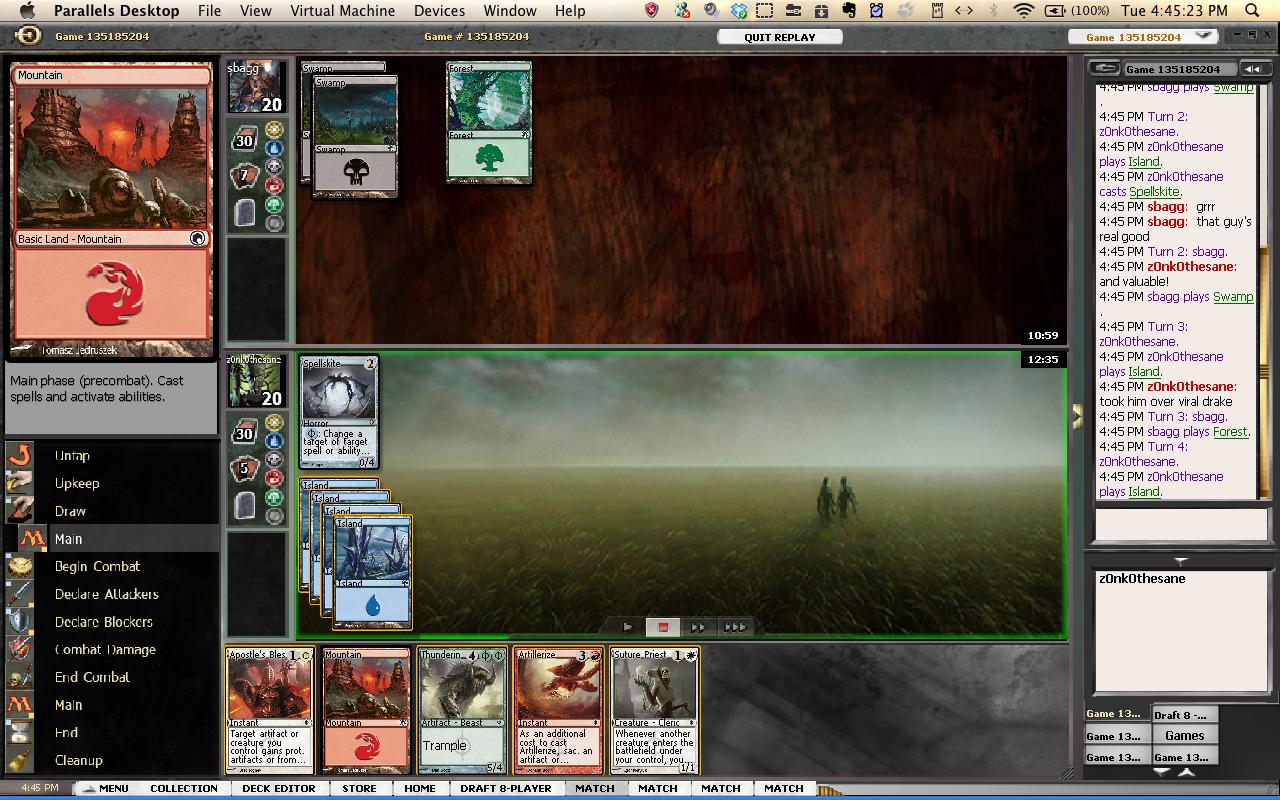The image size is (1280, 800).
Task: Select the Thundering Tanadon card in hand
Action: point(461,710)
